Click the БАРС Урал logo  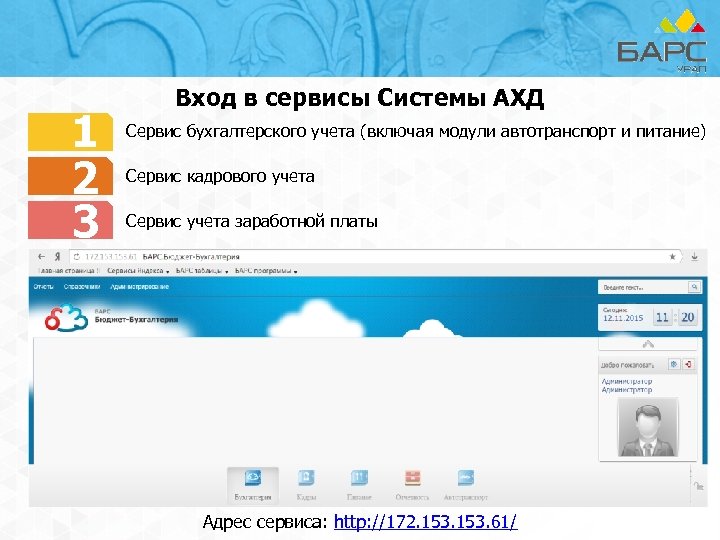pos(663,42)
